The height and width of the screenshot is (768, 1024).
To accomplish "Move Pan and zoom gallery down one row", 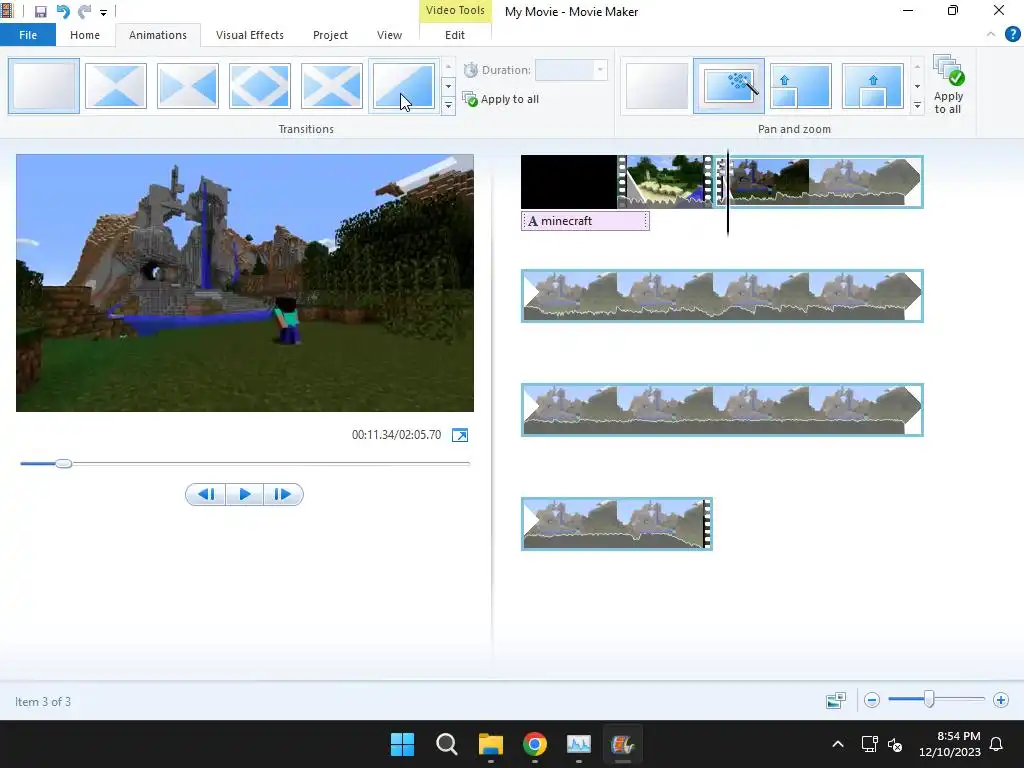I will coord(917,86).
